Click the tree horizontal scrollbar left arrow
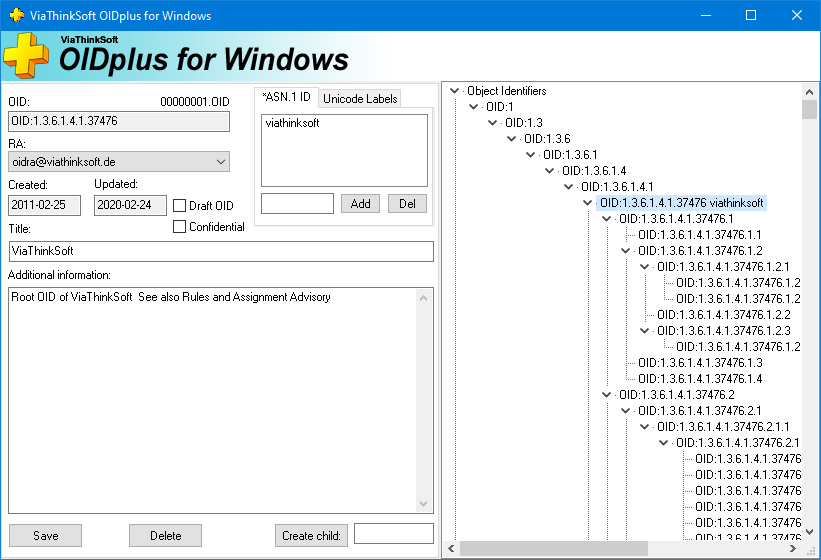This screenshot has width=821, height=560. click(451, 548)
